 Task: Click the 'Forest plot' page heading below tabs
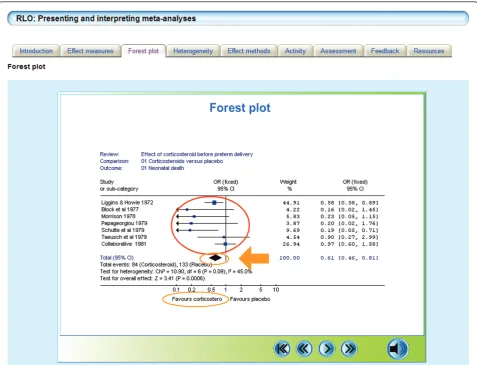coord(26,67)
